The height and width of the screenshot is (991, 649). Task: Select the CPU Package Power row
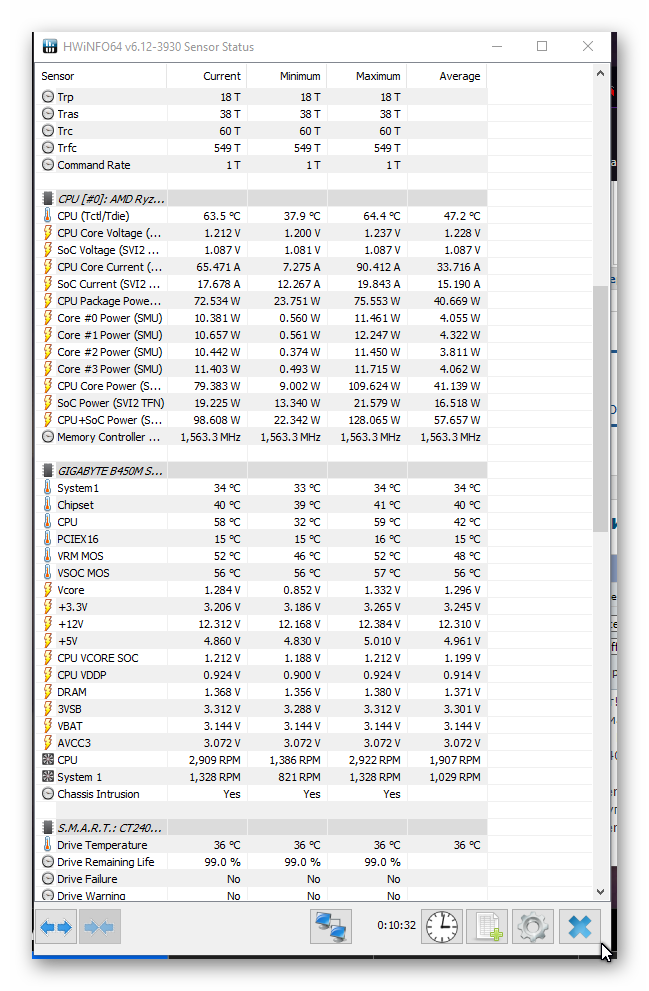pos(262,301)
